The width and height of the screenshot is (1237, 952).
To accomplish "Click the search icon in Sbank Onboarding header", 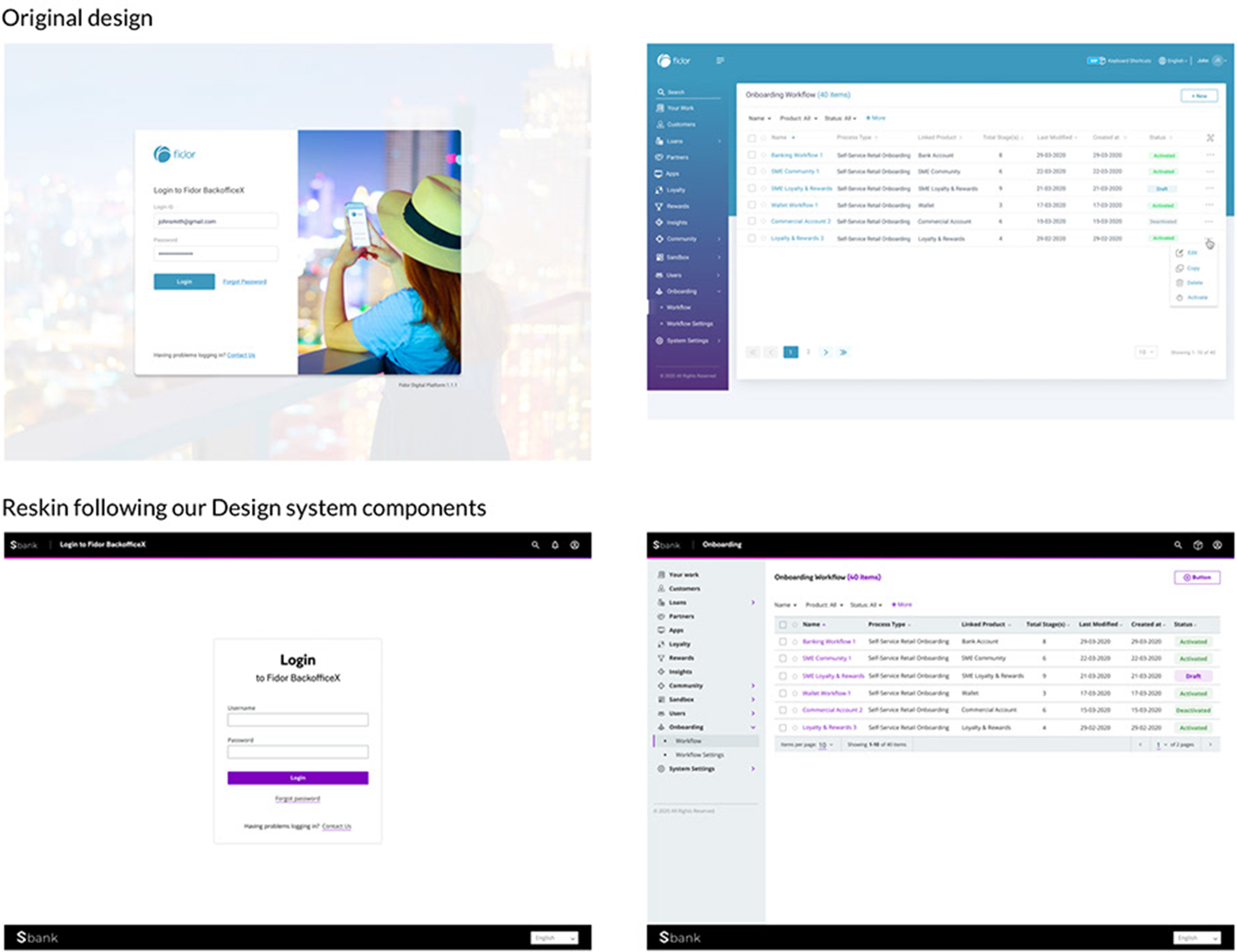I will pyautogui.click(x=1178, y=545).
